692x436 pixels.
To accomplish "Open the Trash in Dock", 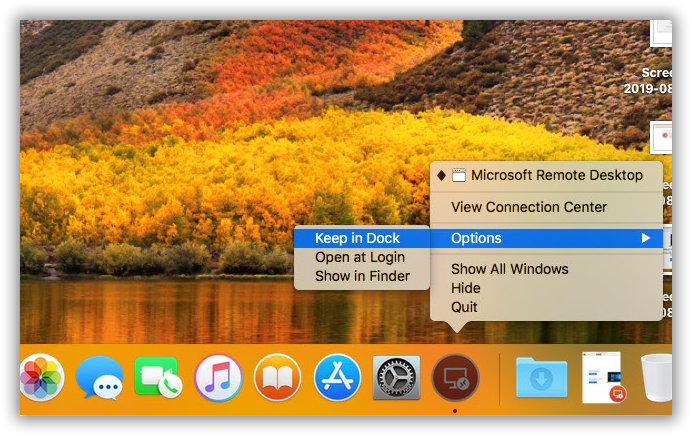I will [658, 379].
